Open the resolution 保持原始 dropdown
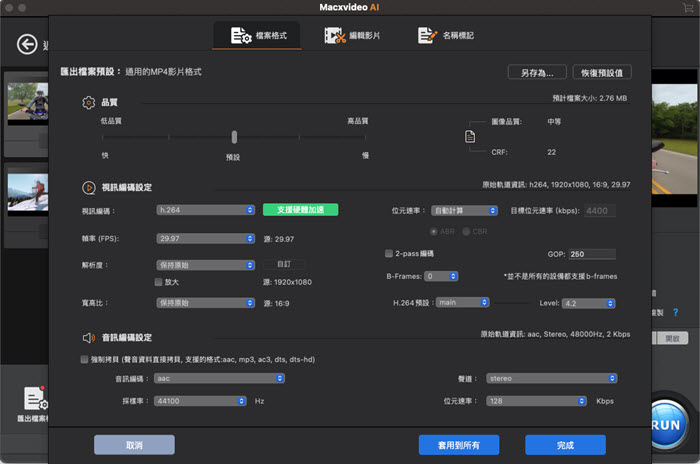This screenshot has width=700, height=464. click(205, 265)
